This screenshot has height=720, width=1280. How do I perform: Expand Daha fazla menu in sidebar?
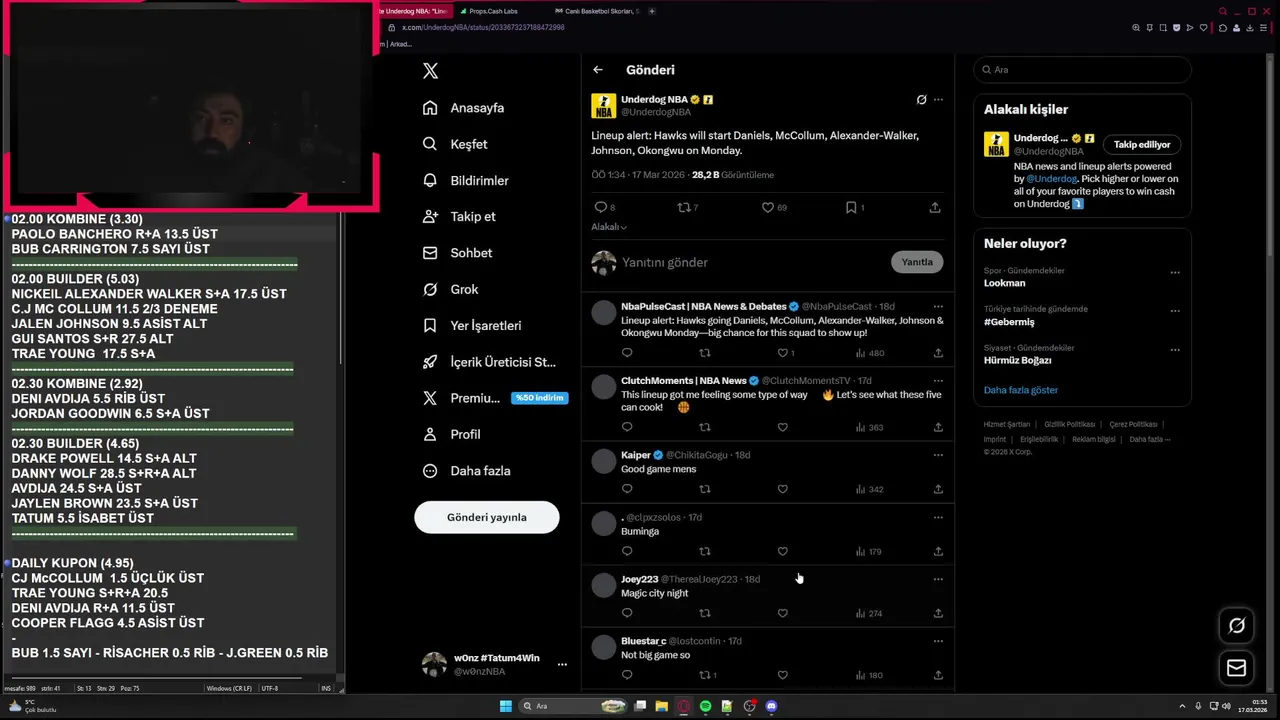[467, 471]
